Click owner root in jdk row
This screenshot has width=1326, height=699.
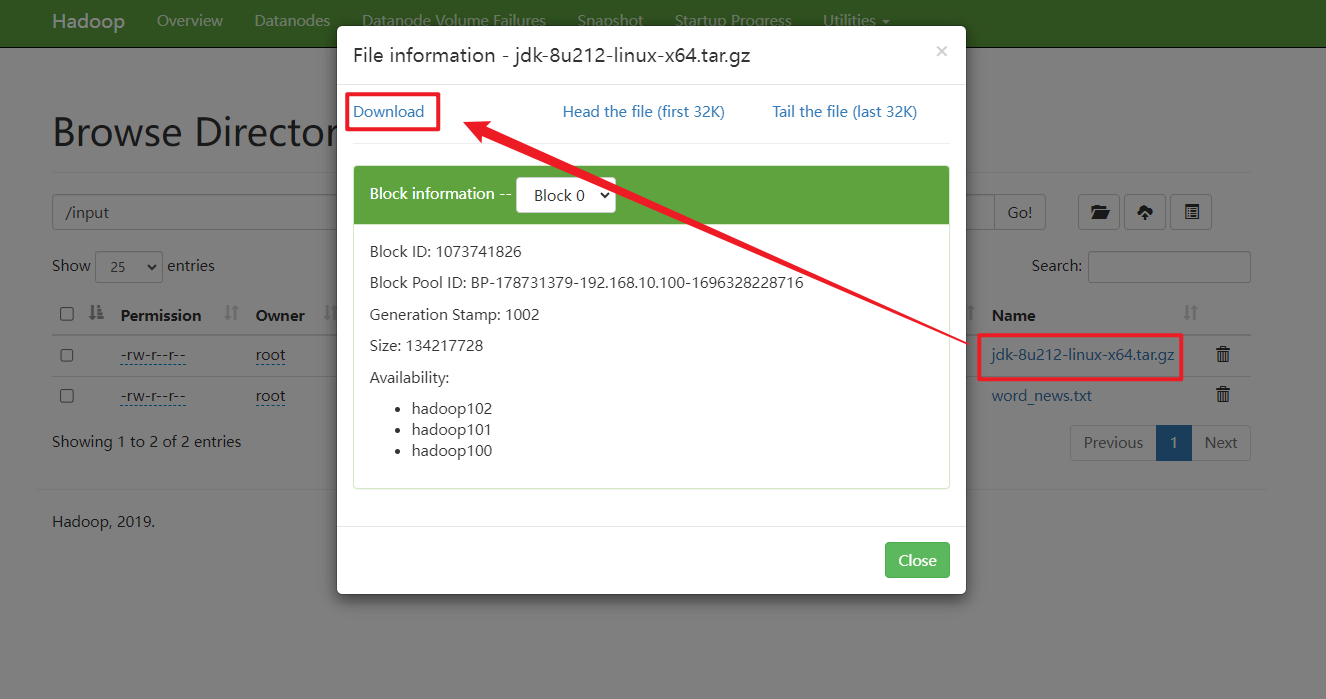tap(270, 355)
